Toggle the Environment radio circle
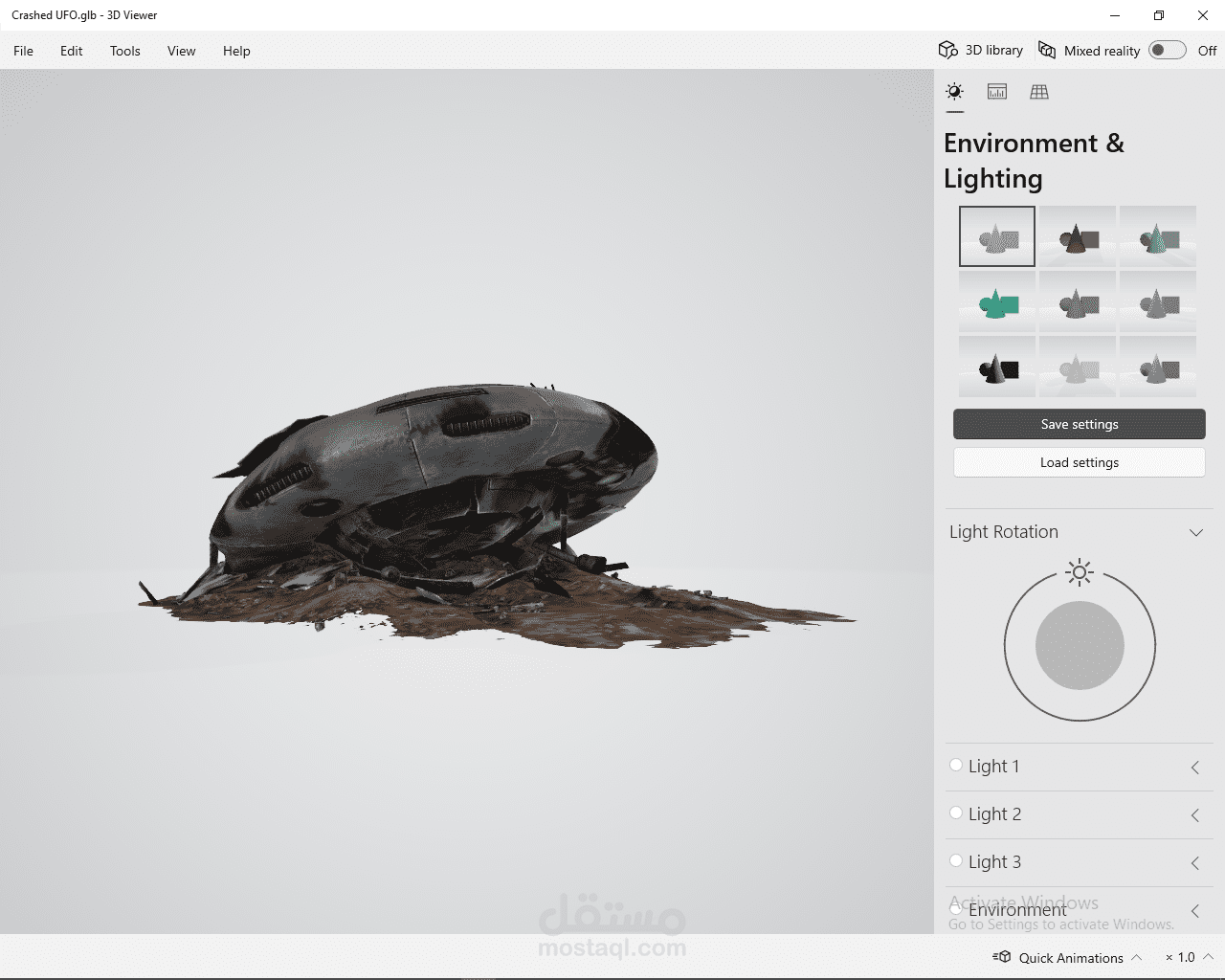This screenshot has height=980, width=1225. (956, 909)
